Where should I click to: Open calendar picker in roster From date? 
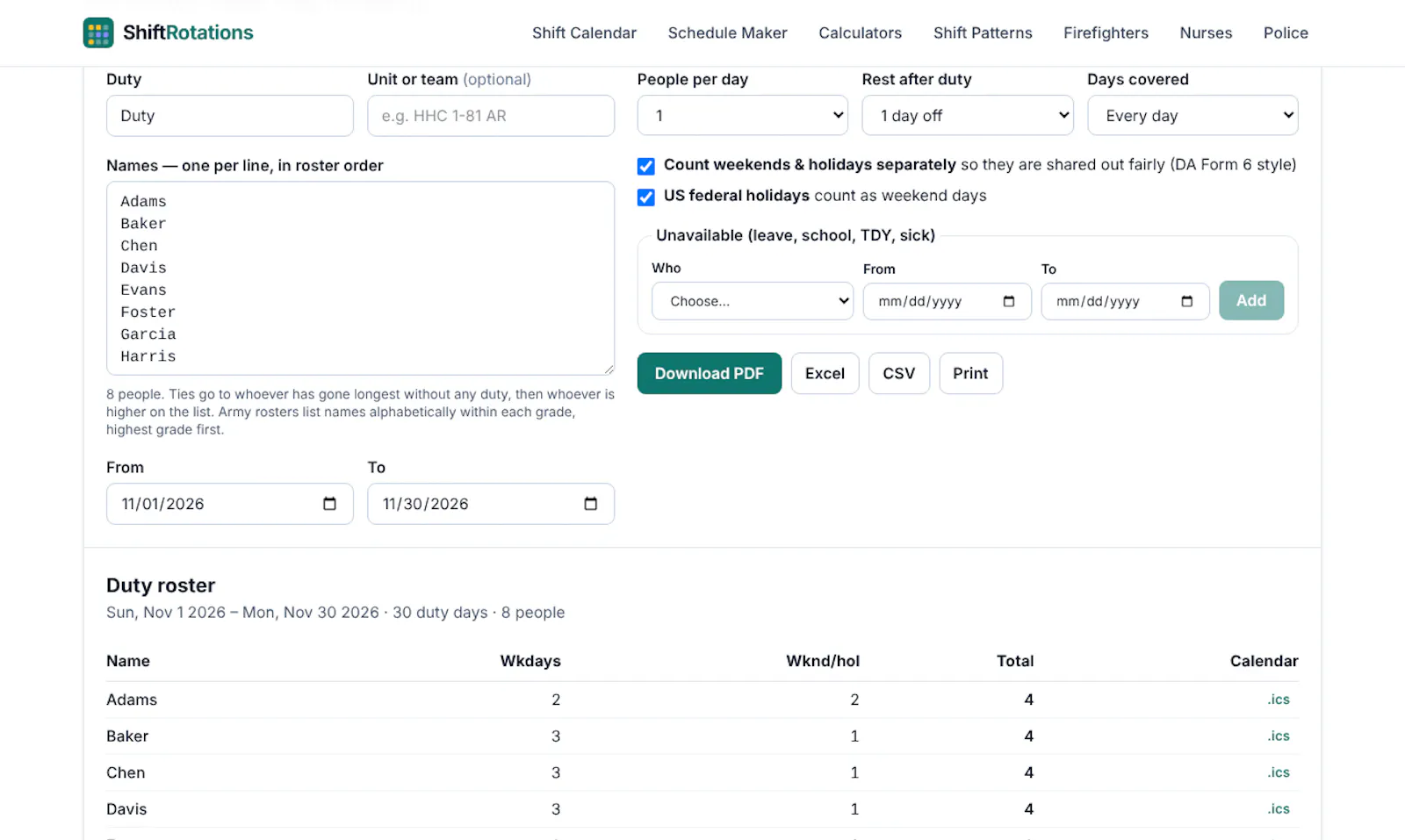coord(329,504)
